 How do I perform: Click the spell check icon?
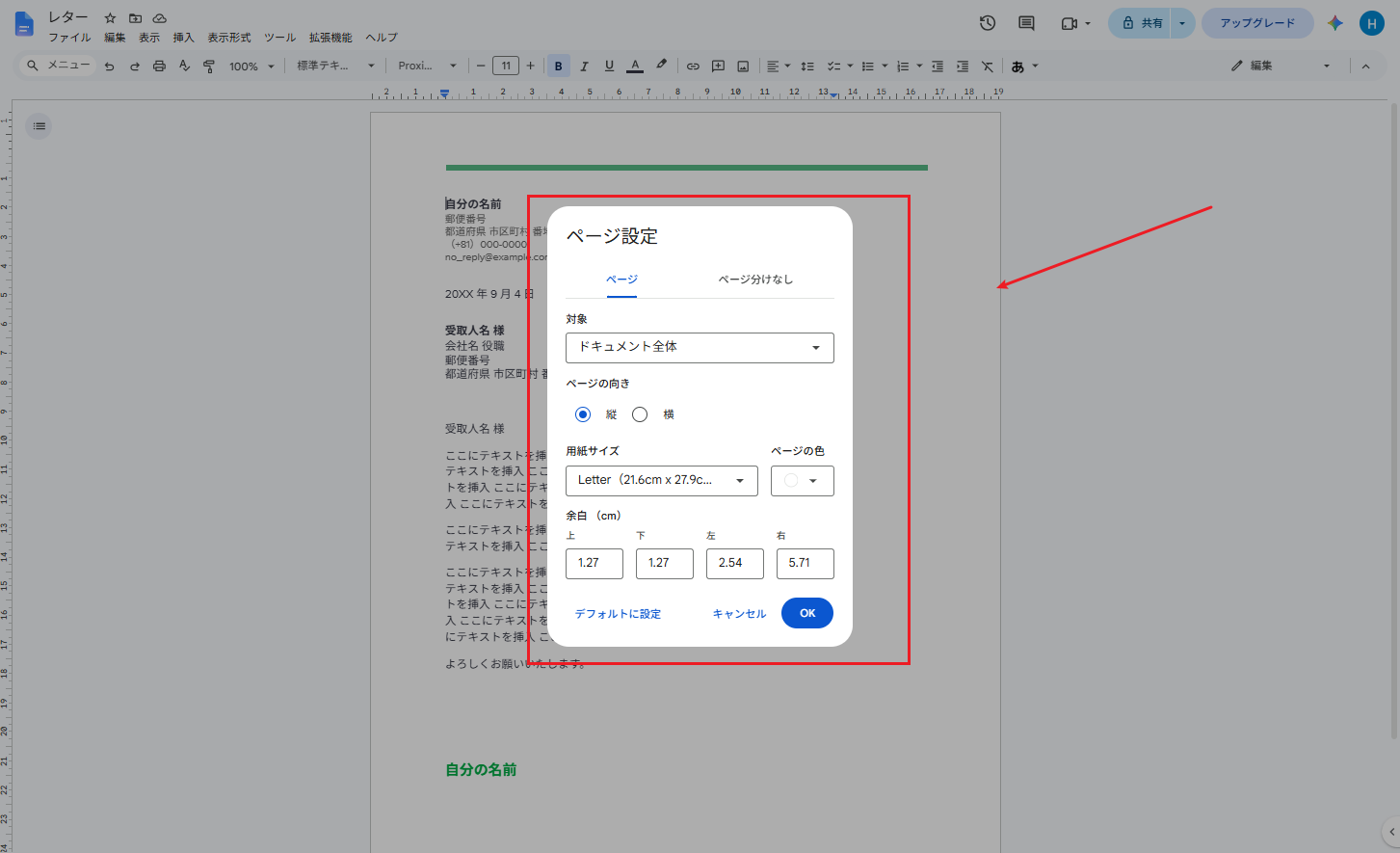184,67
